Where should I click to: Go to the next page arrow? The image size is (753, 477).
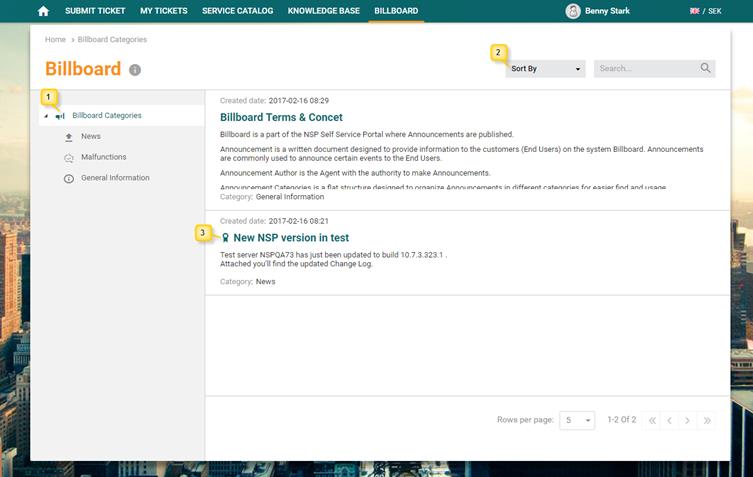pyautogui.click(x=687, y=421)
